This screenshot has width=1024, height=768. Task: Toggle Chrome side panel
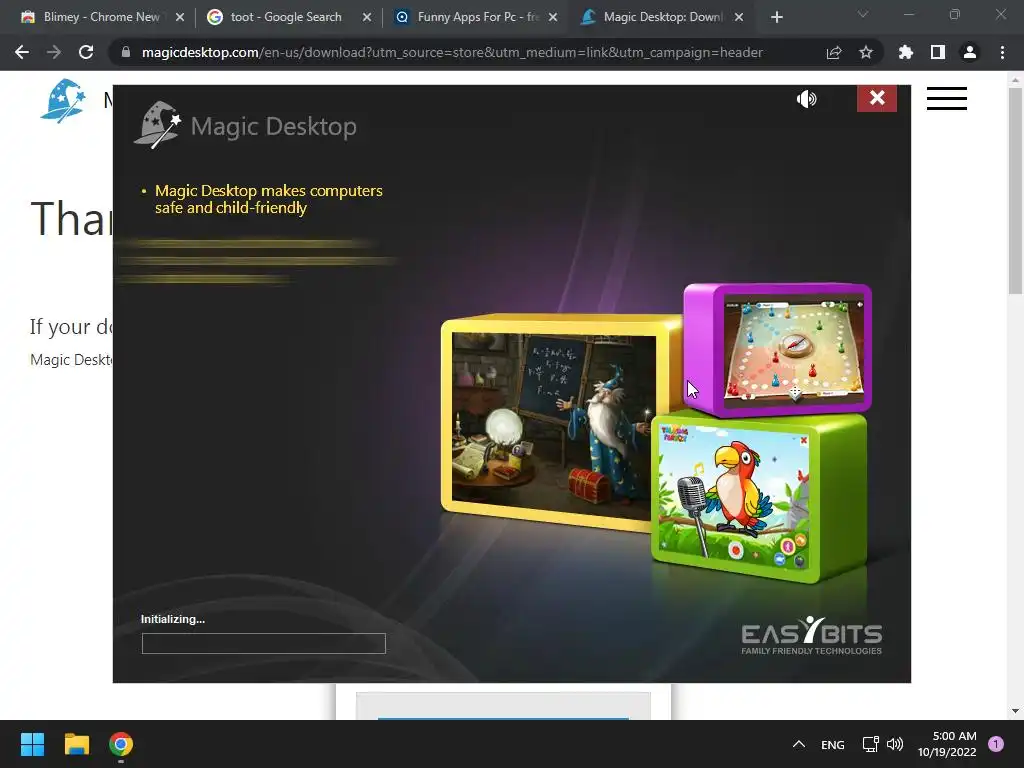pyautogui.click(x=938, y=52)
